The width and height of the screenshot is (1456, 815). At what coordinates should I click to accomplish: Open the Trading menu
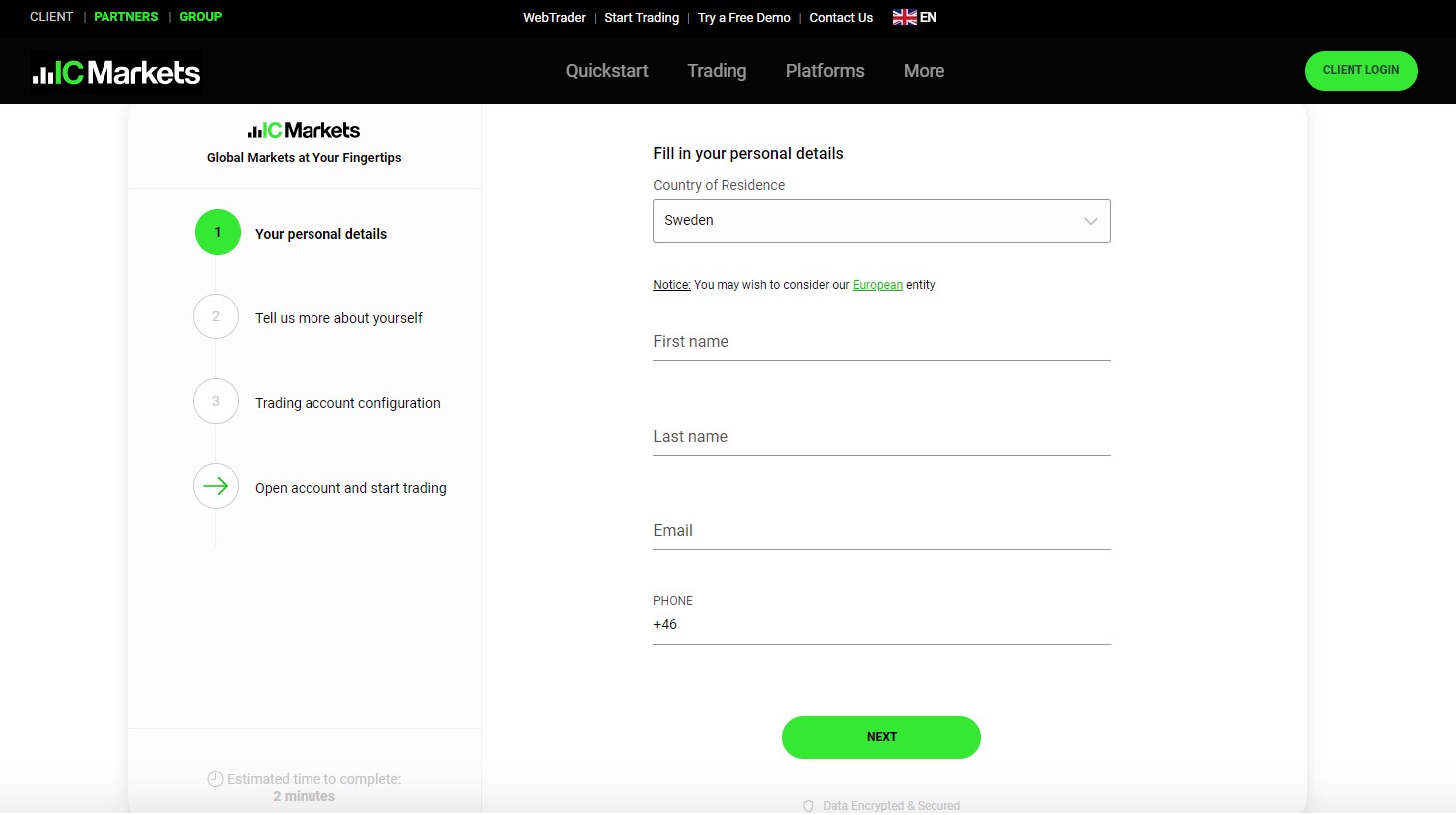pyautogui.click(x=717, y=71)
